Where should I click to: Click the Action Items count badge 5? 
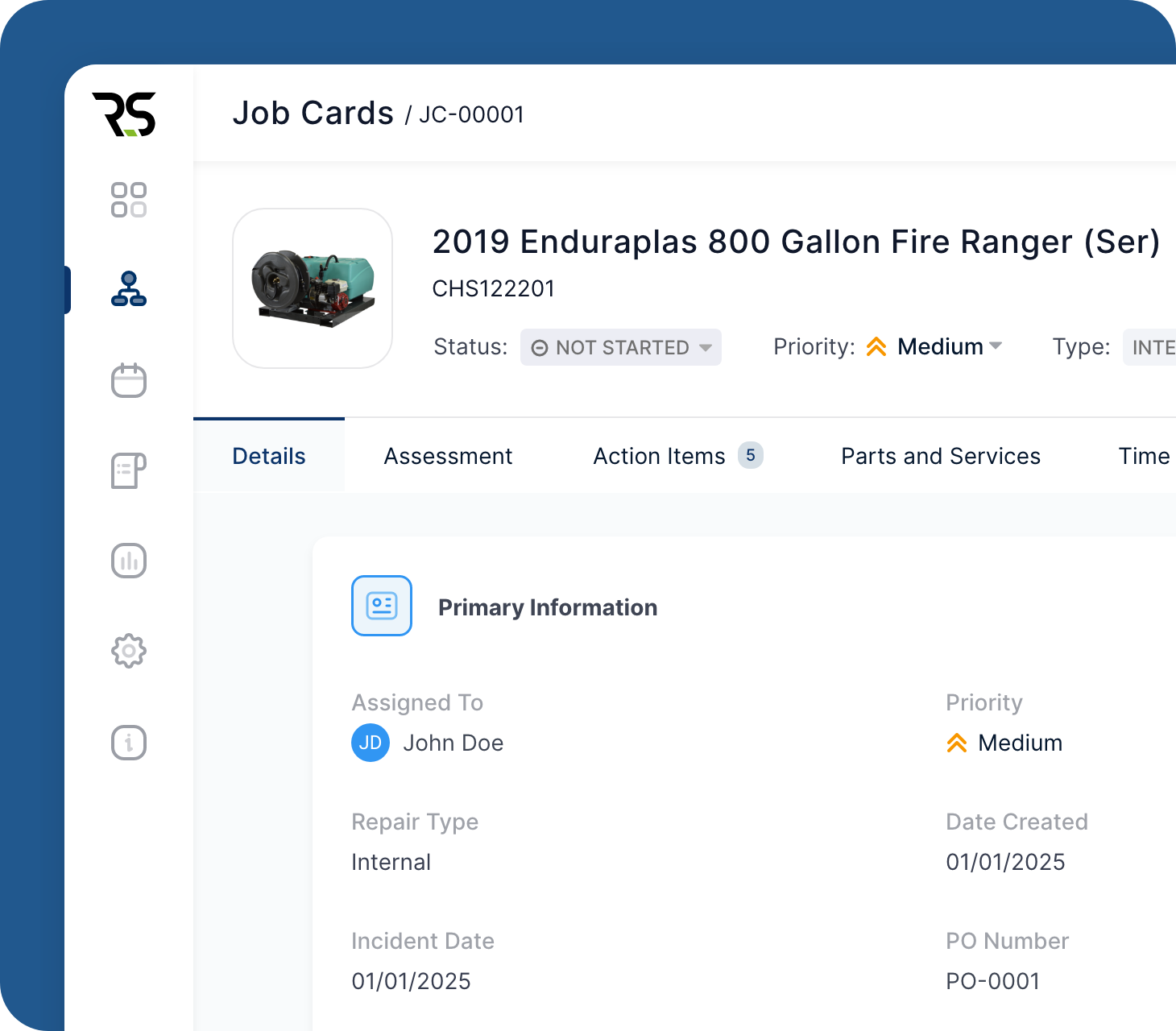pyautogui.click(x=751, y=455)
